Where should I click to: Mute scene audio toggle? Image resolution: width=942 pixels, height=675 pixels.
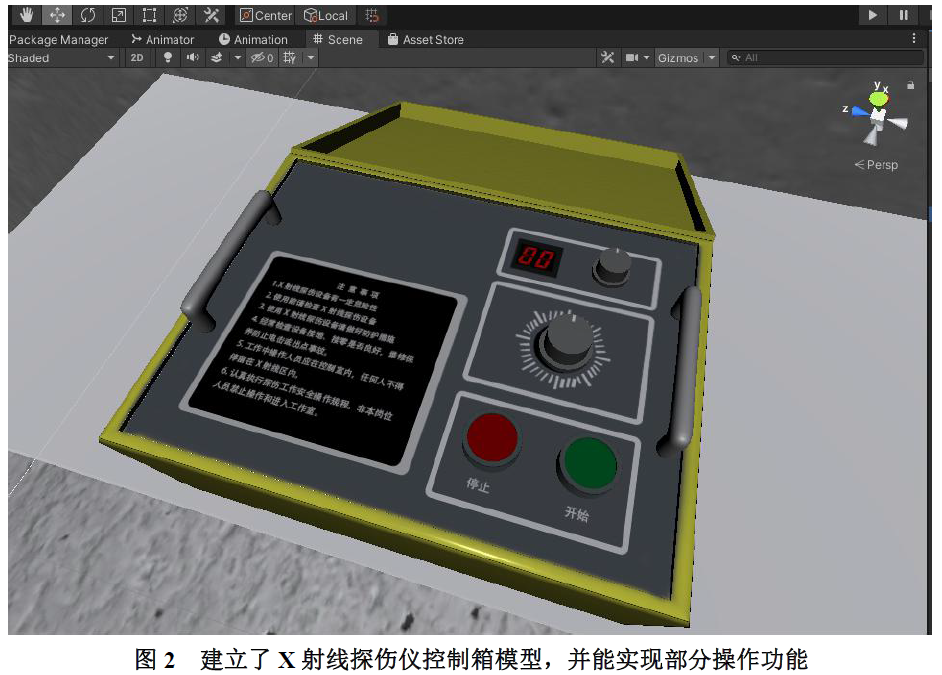pos(192,58)
